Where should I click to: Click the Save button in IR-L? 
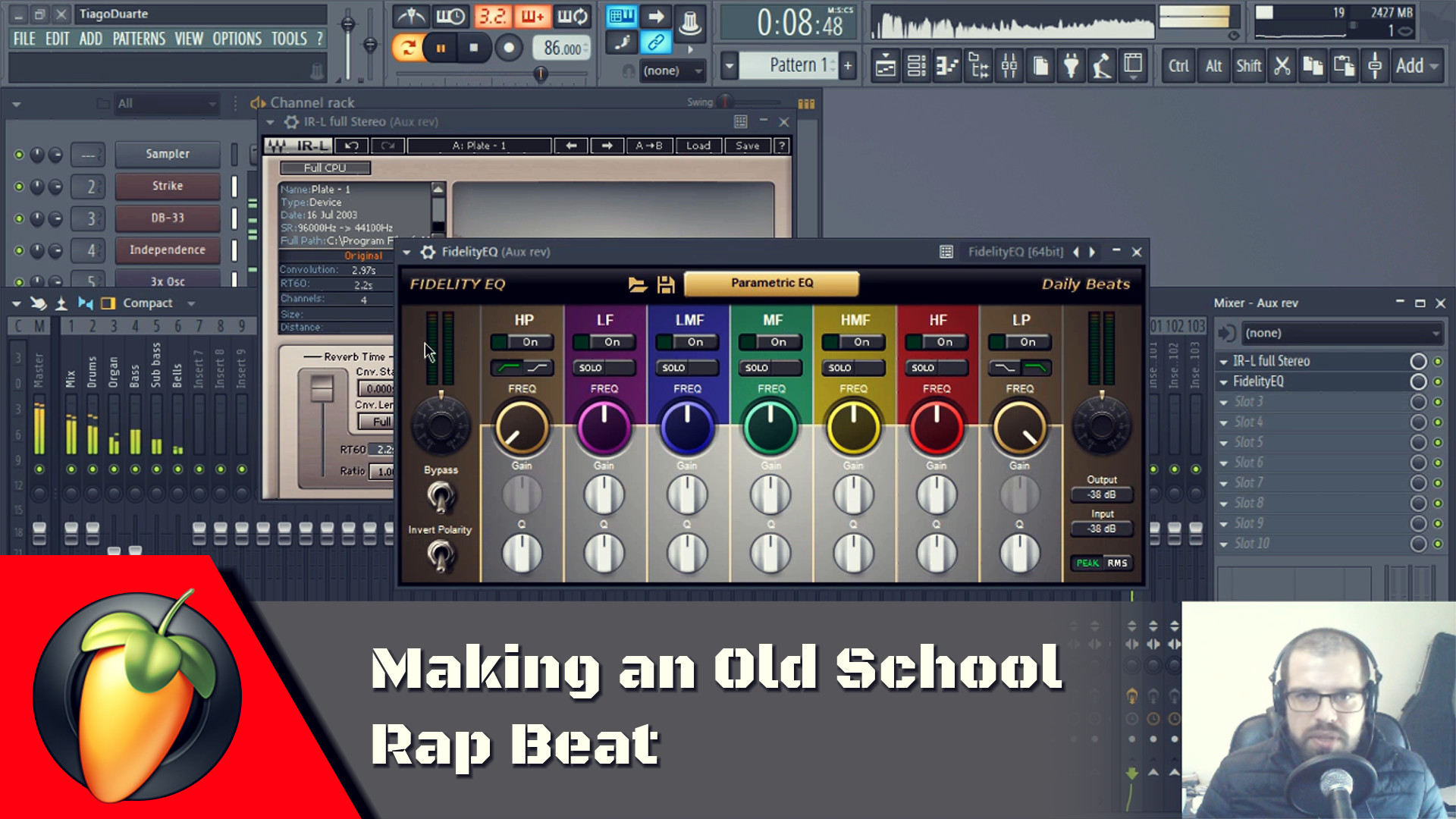(x=747, y=146)
